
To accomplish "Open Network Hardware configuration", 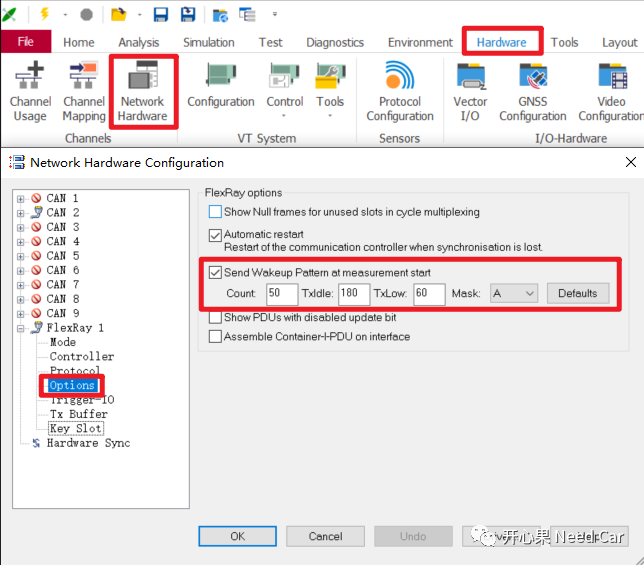I will (x=143, y=92).
